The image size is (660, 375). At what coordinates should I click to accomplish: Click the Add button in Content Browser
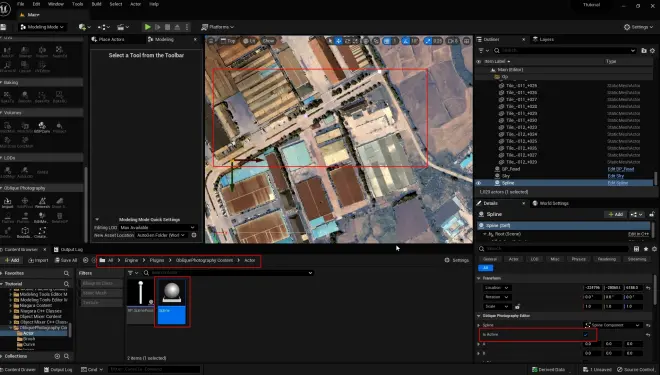[x=12, y=260]
